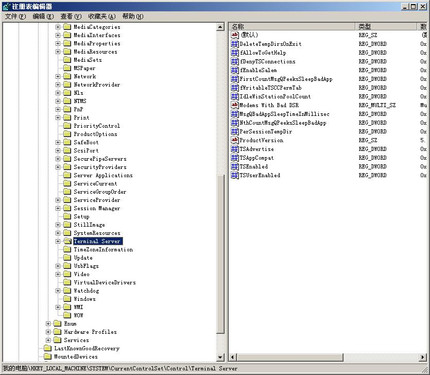Open the 查看(V) menu

71,16
